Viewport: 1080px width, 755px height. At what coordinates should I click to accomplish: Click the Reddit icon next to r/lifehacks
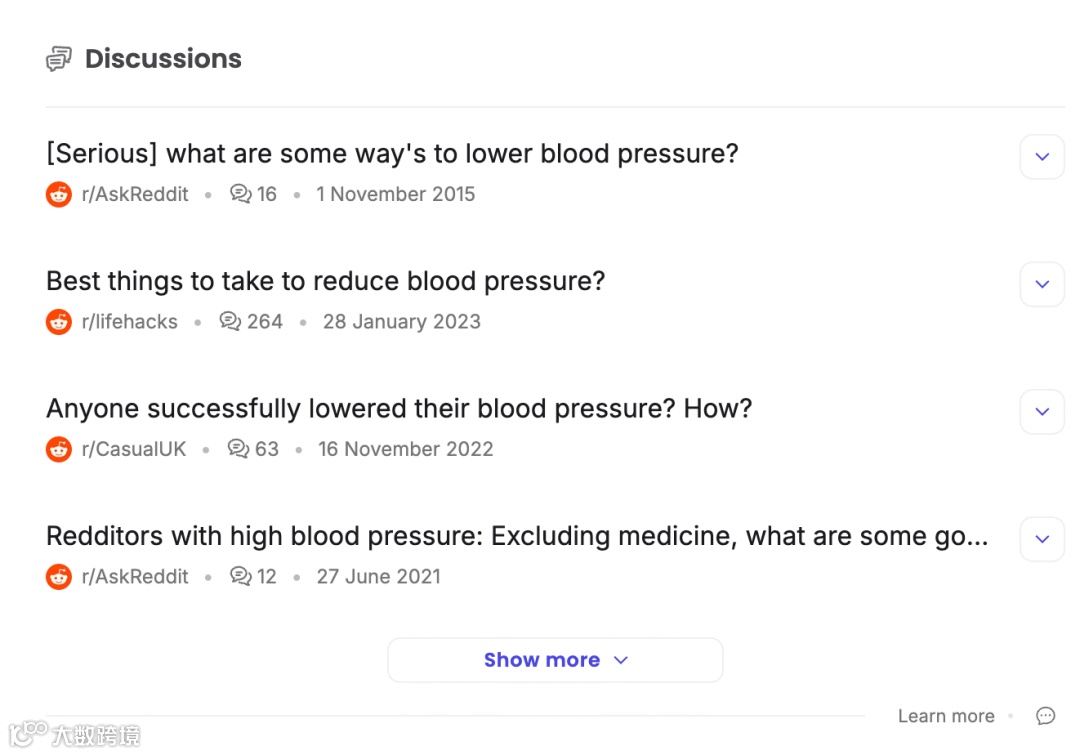pos(59,322)
